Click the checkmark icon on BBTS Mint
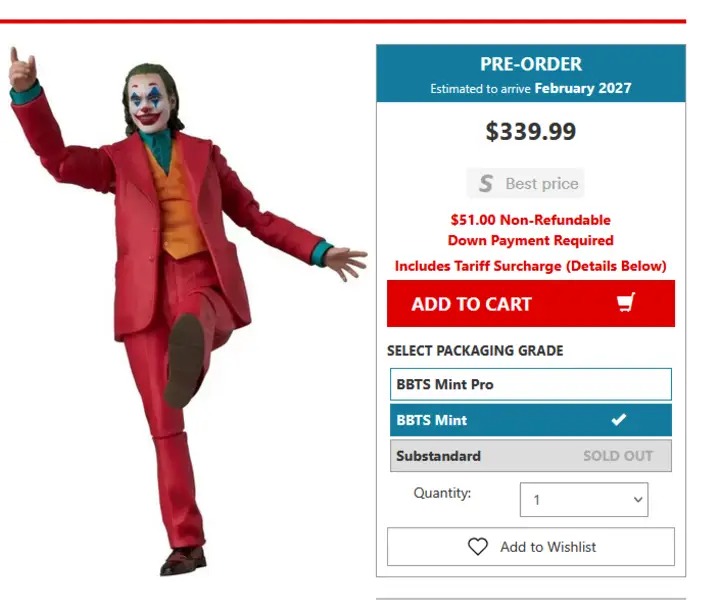This screenshot has height=607, width=720. (619, 419)
